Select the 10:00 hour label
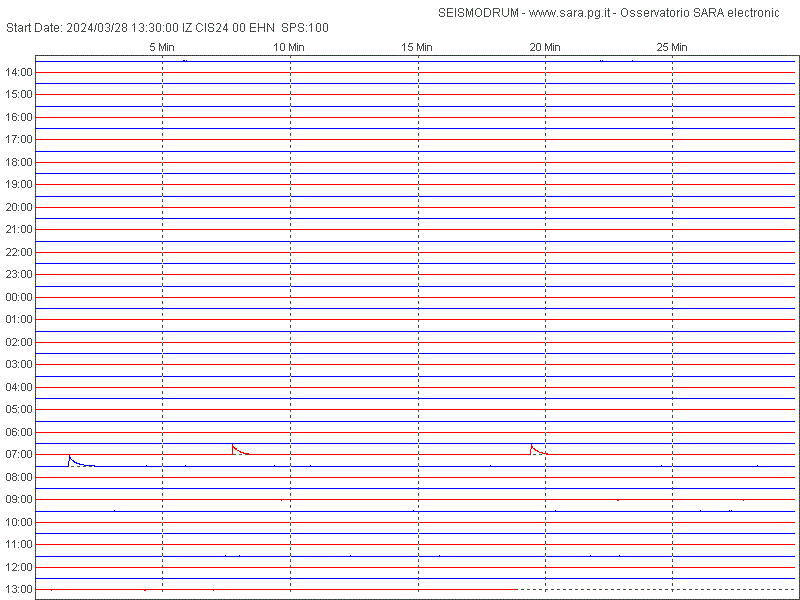 coord(19,522)
